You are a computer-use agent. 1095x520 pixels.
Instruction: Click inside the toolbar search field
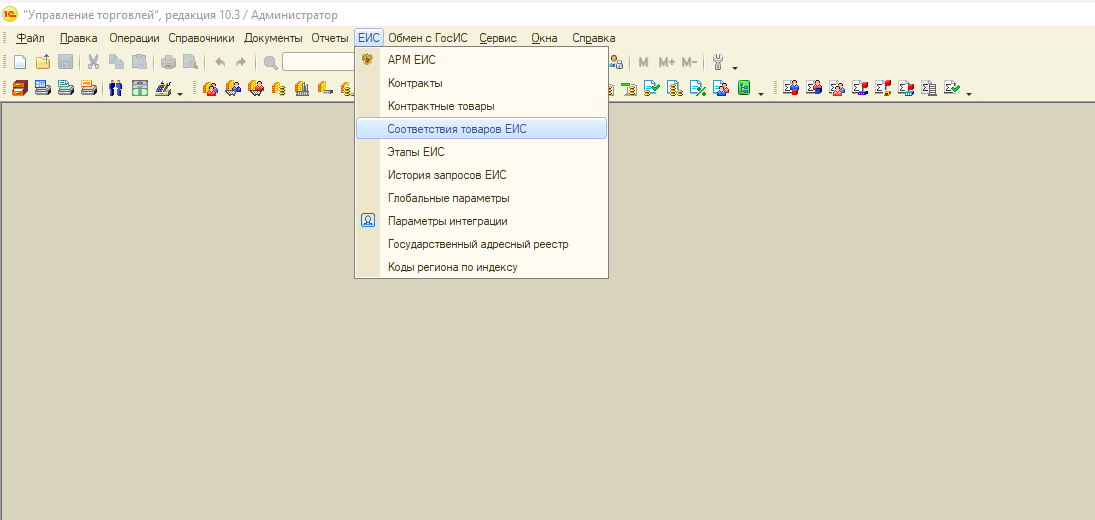[x=318, y=61]
